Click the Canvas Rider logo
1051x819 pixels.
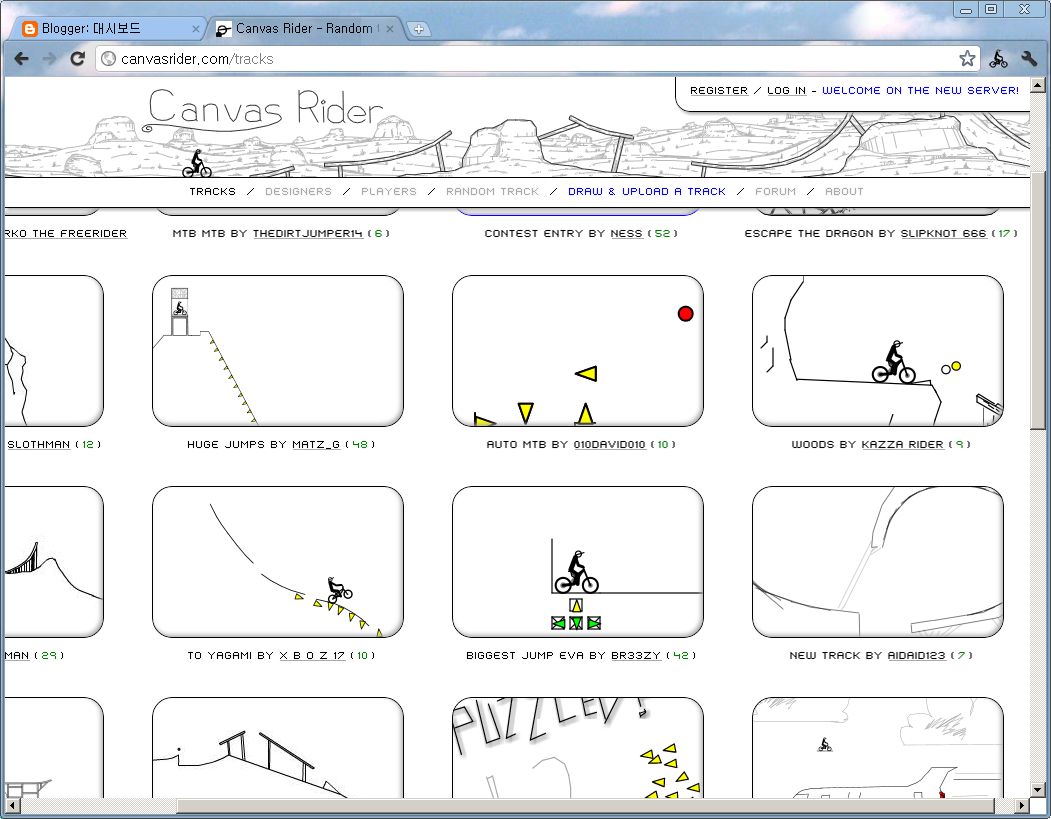pos(265,110)
